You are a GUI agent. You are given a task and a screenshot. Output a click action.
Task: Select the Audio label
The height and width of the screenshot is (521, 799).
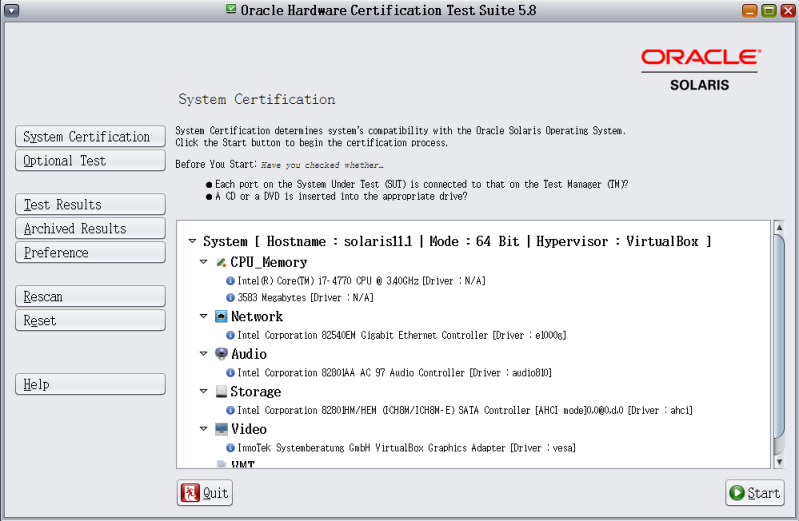click(x=249, y=354)
